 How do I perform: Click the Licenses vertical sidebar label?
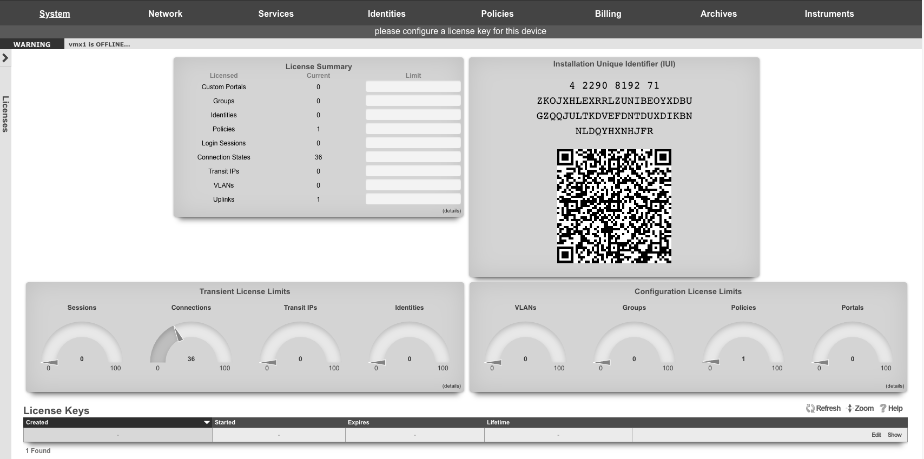(x=5, y=114)
